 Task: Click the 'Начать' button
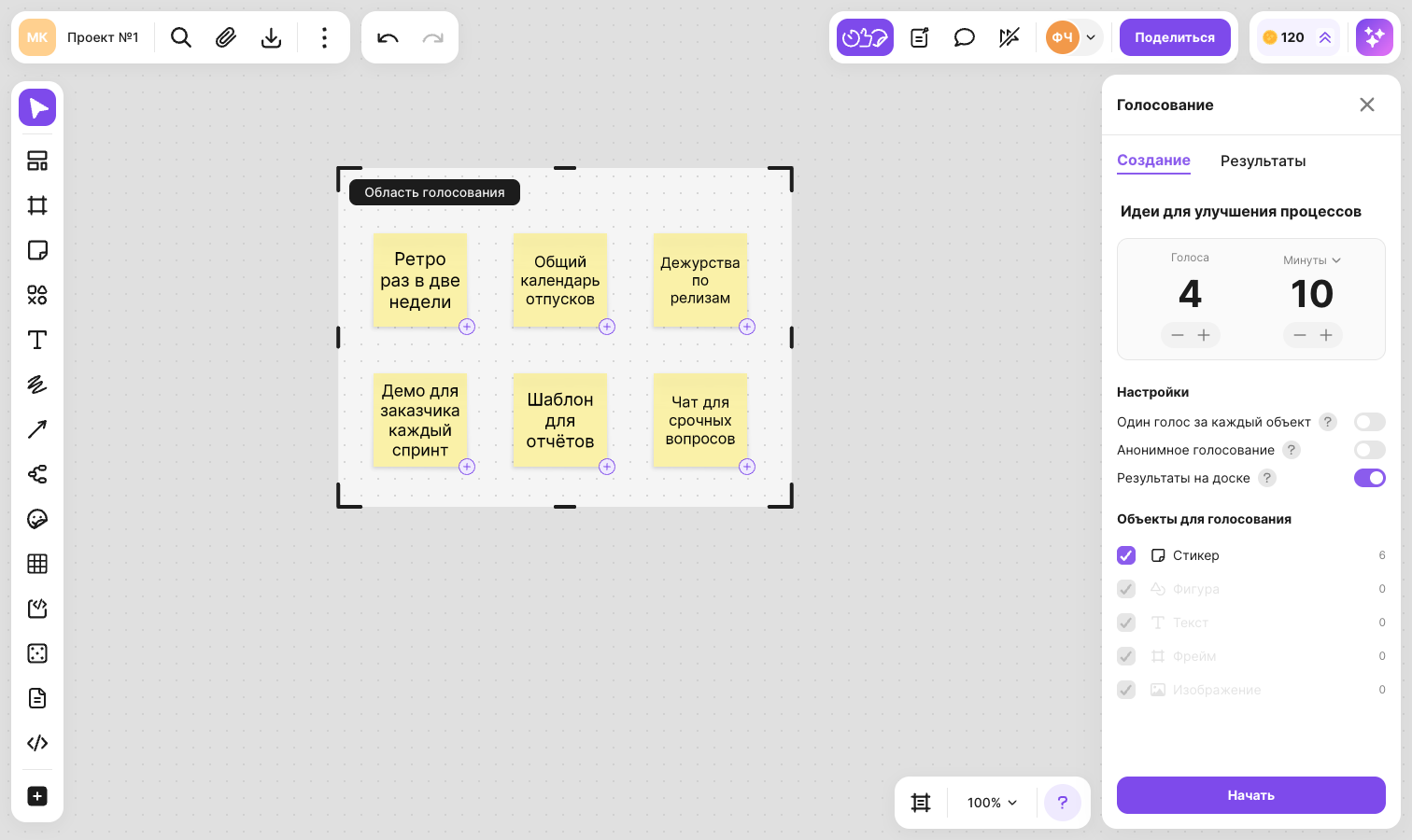1251,795
